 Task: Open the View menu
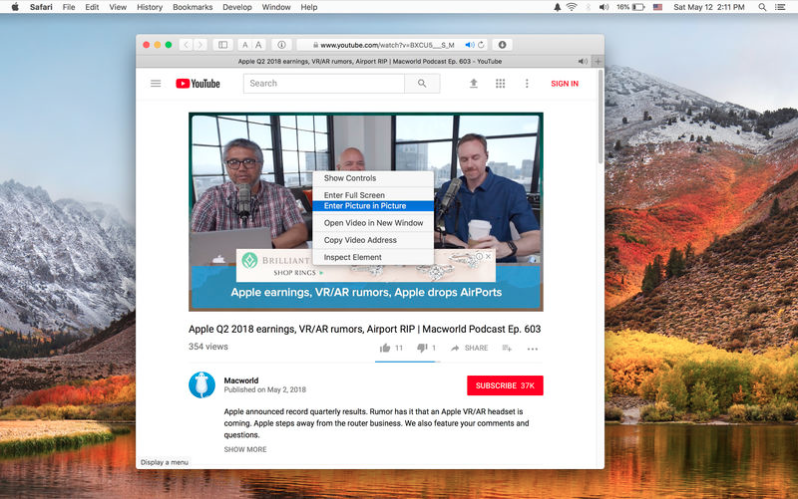pyautogui.click(x=118, y=7)
